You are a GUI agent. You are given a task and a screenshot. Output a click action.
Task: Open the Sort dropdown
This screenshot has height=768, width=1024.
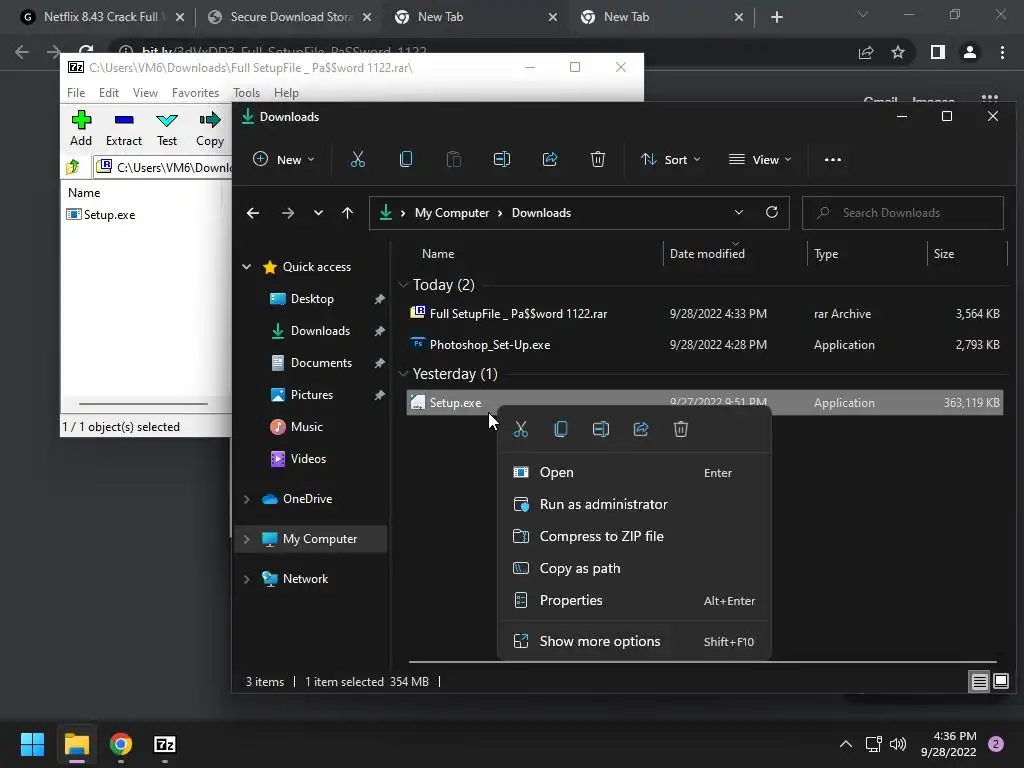(671, 159)
